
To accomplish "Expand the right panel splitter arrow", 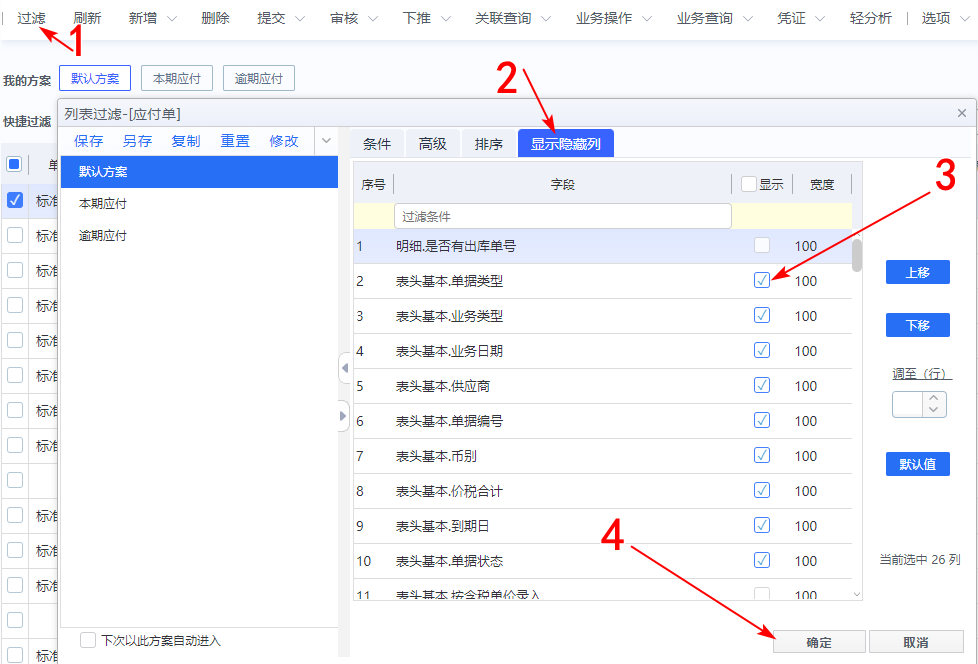I will pos(344,415).
